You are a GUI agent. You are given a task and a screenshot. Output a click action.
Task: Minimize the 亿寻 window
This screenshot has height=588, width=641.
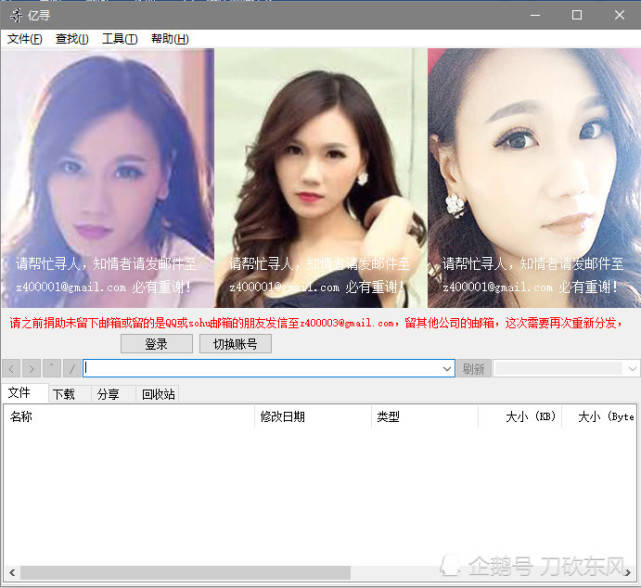pos(535,15)
